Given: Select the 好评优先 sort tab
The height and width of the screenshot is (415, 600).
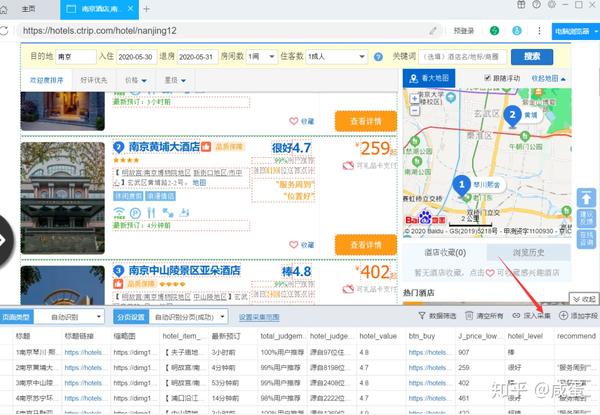Looking at the screenshot, I should point(94,80).
